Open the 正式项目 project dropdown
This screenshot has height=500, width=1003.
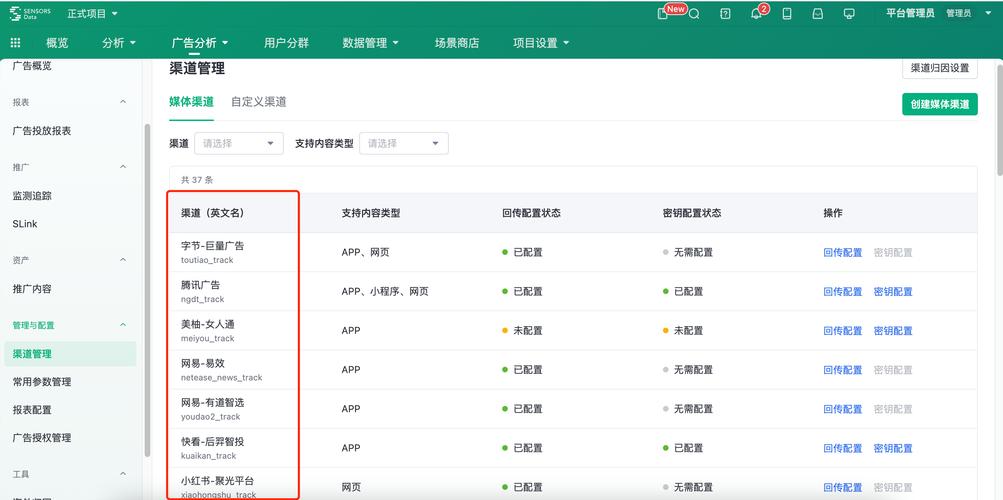(93, 13)
